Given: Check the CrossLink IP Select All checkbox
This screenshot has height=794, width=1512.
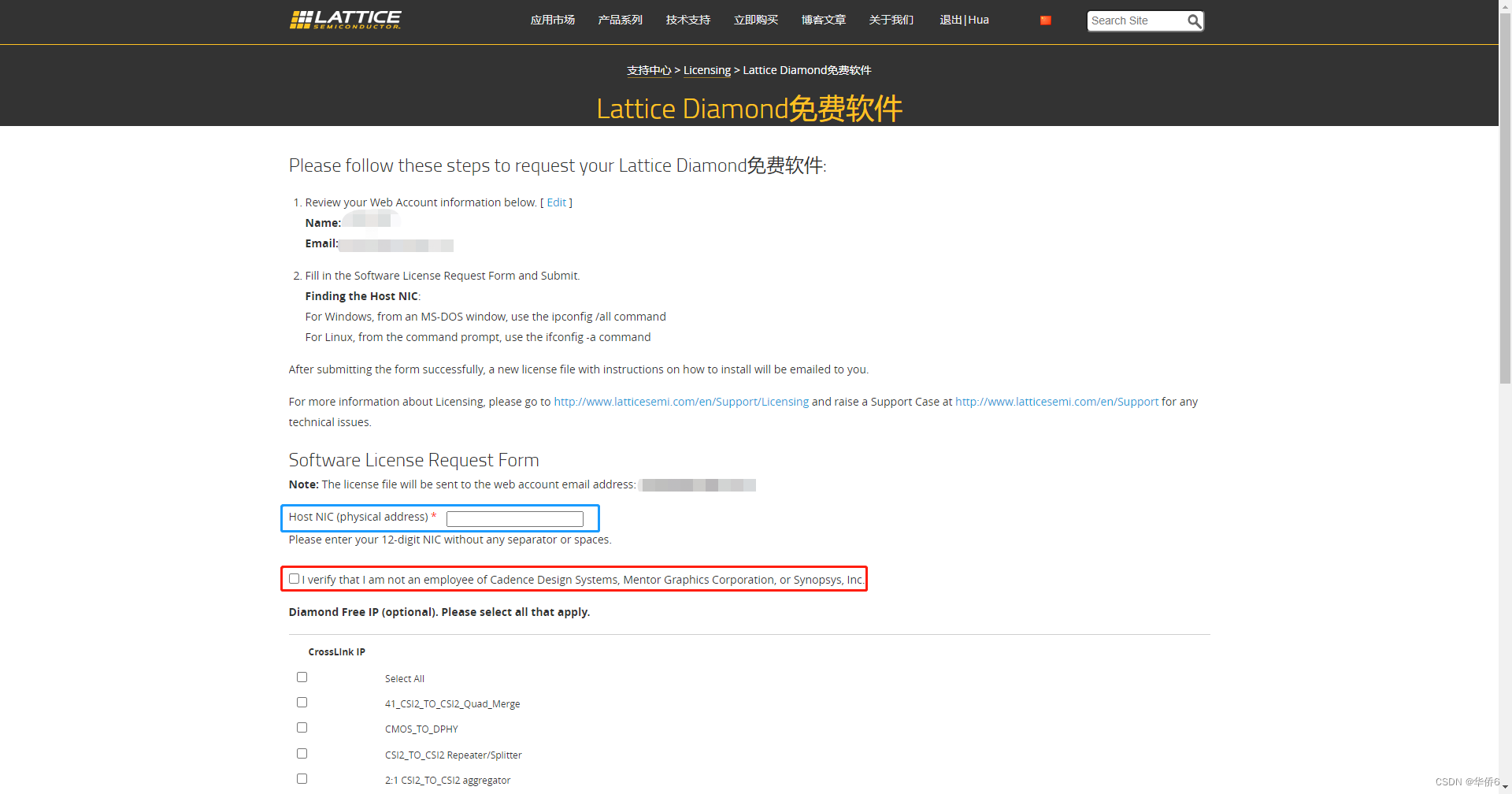Looking at the screenshot, I should click(x=302, y=677).
